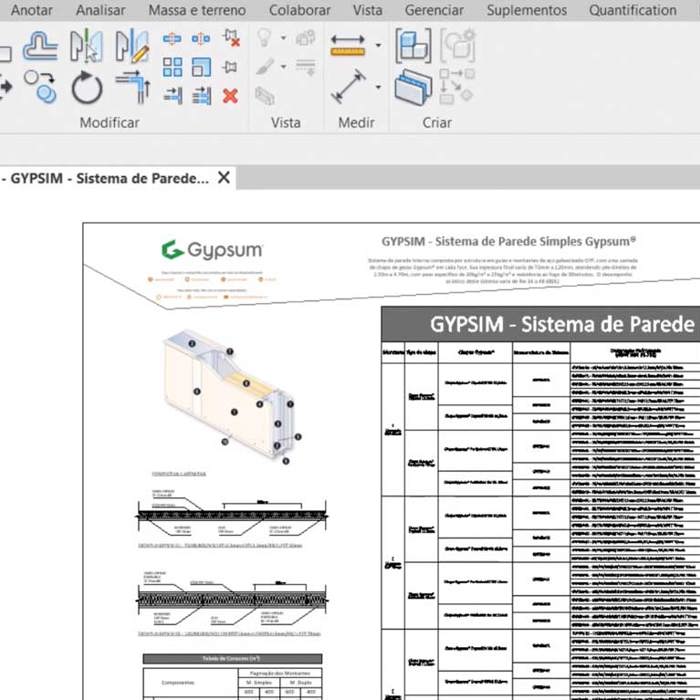
Task: Choose Trim/Extend Single Element tool
Action: pyautogui.click(x=173, y=96)
